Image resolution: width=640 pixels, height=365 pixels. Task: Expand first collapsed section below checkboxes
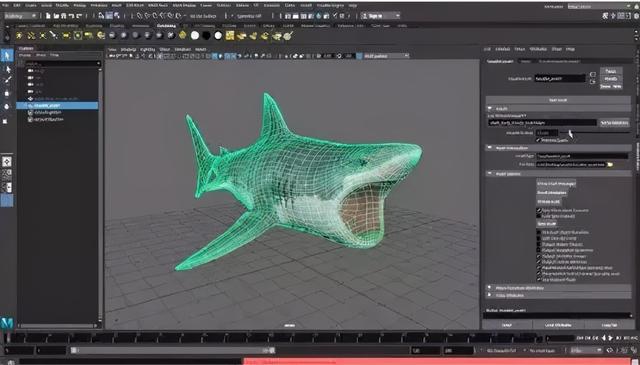tap(490, 287)
